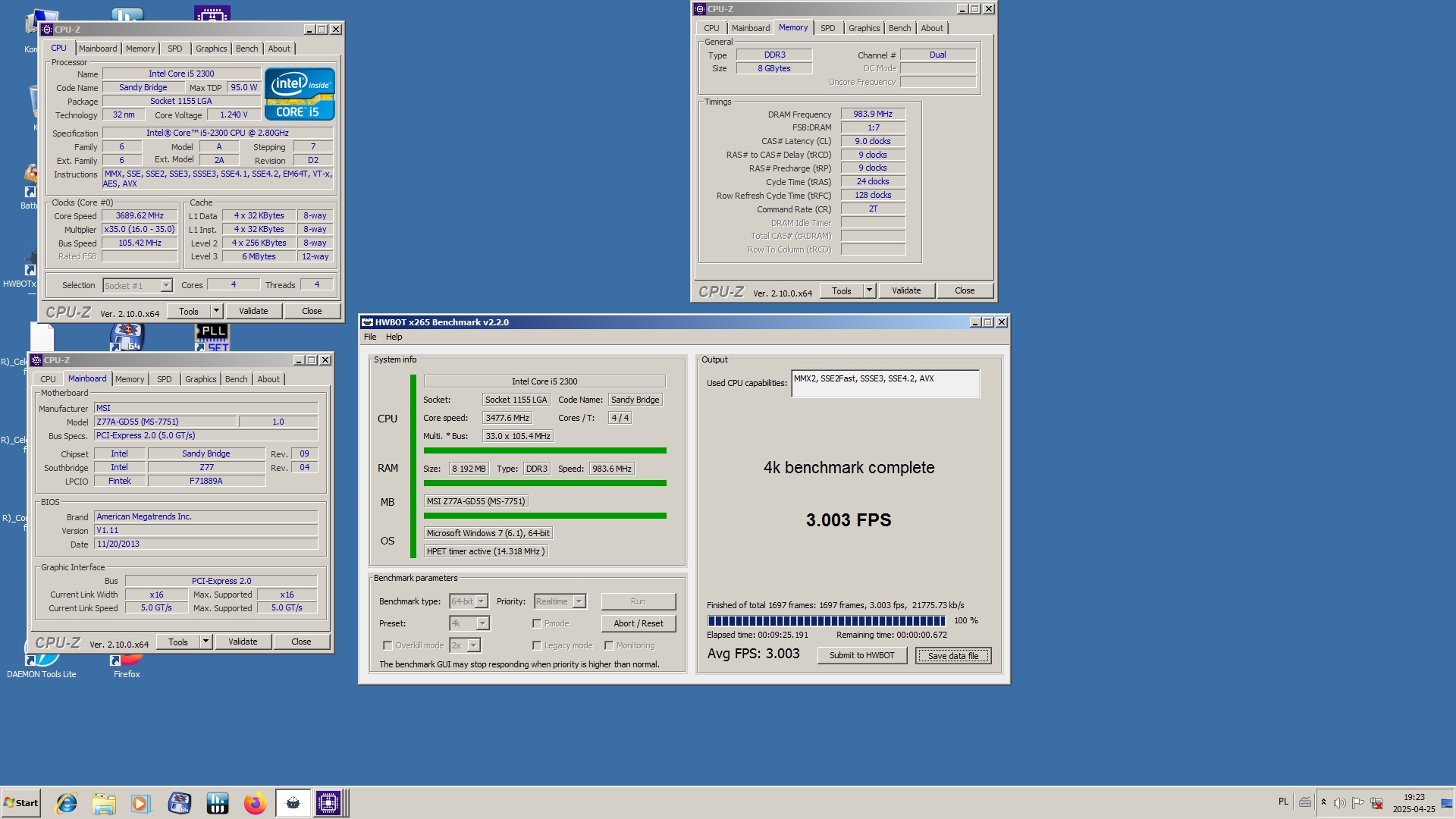The image size is (1456, 819).
Task: Click the on-screen keyboard tray icon
Action: [x=1305, y=802]
